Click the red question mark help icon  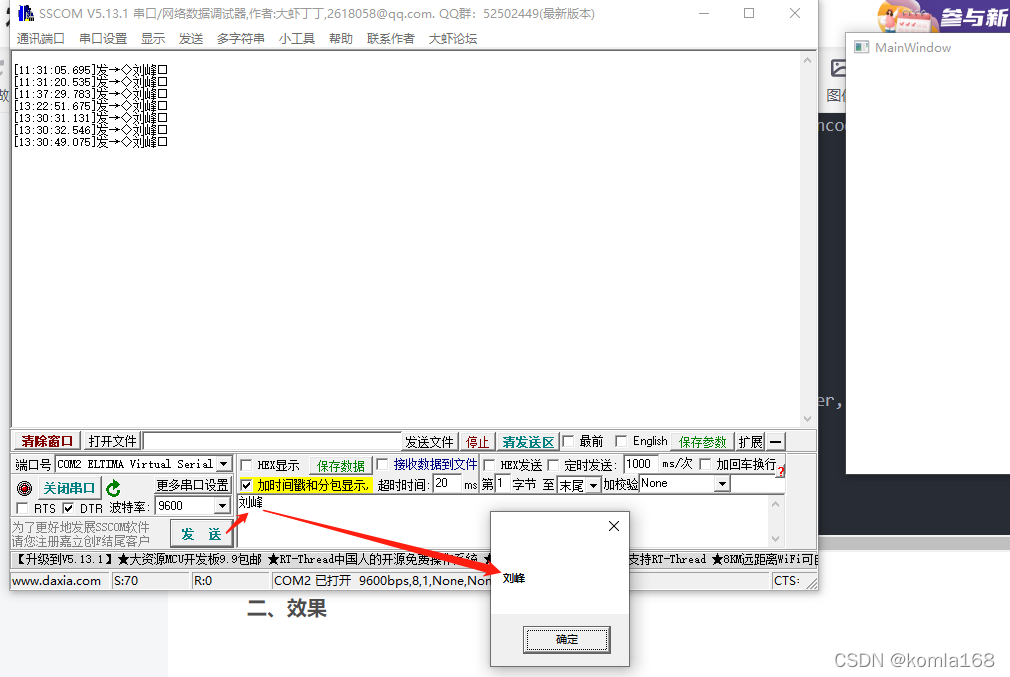point(780,471)
